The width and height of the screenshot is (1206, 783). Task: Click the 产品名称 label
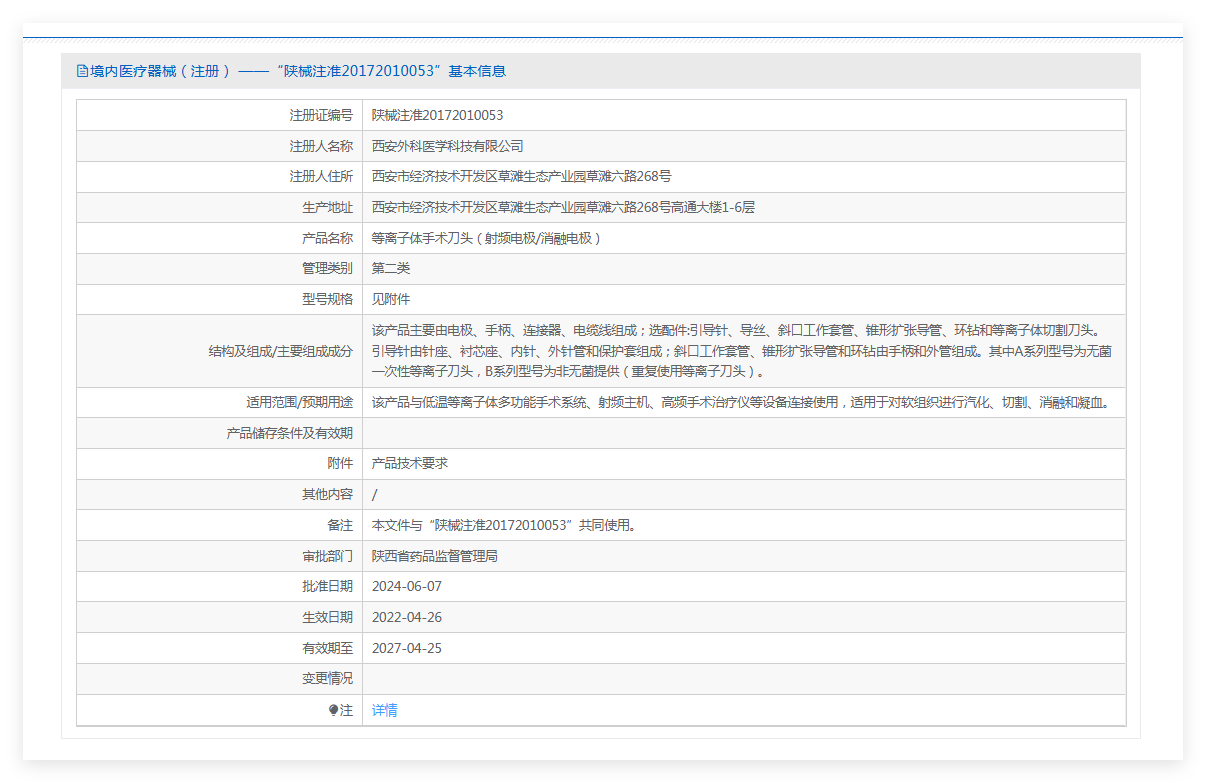point(327,238)
